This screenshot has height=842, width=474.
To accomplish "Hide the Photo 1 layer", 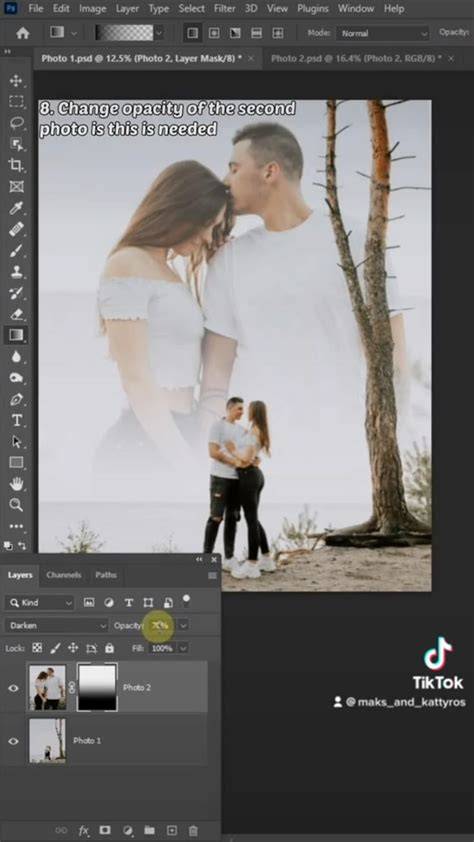I will 13,741.
